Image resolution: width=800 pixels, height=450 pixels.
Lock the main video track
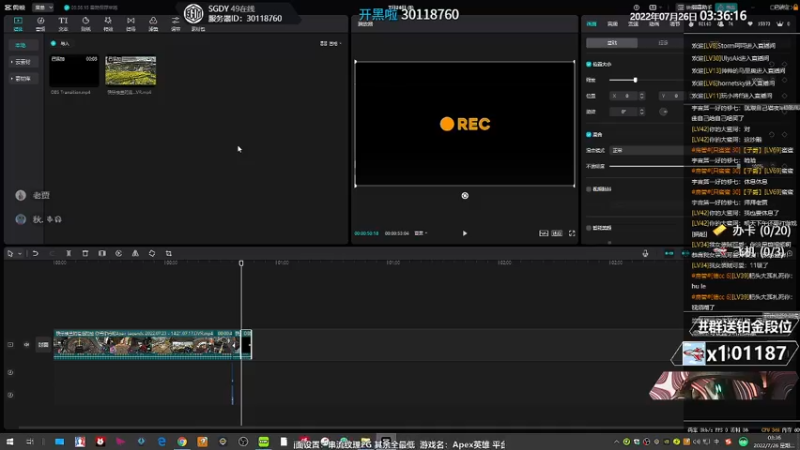click(10, 345)
